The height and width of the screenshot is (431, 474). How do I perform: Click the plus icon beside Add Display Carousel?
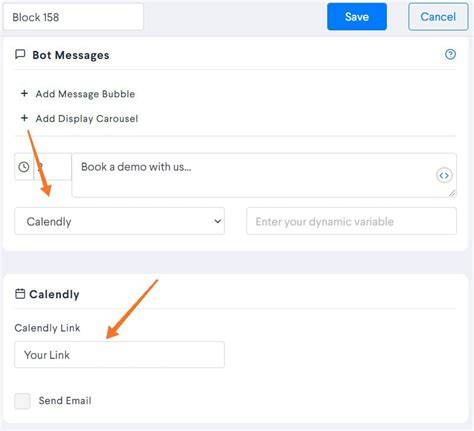tap(24, 118)
